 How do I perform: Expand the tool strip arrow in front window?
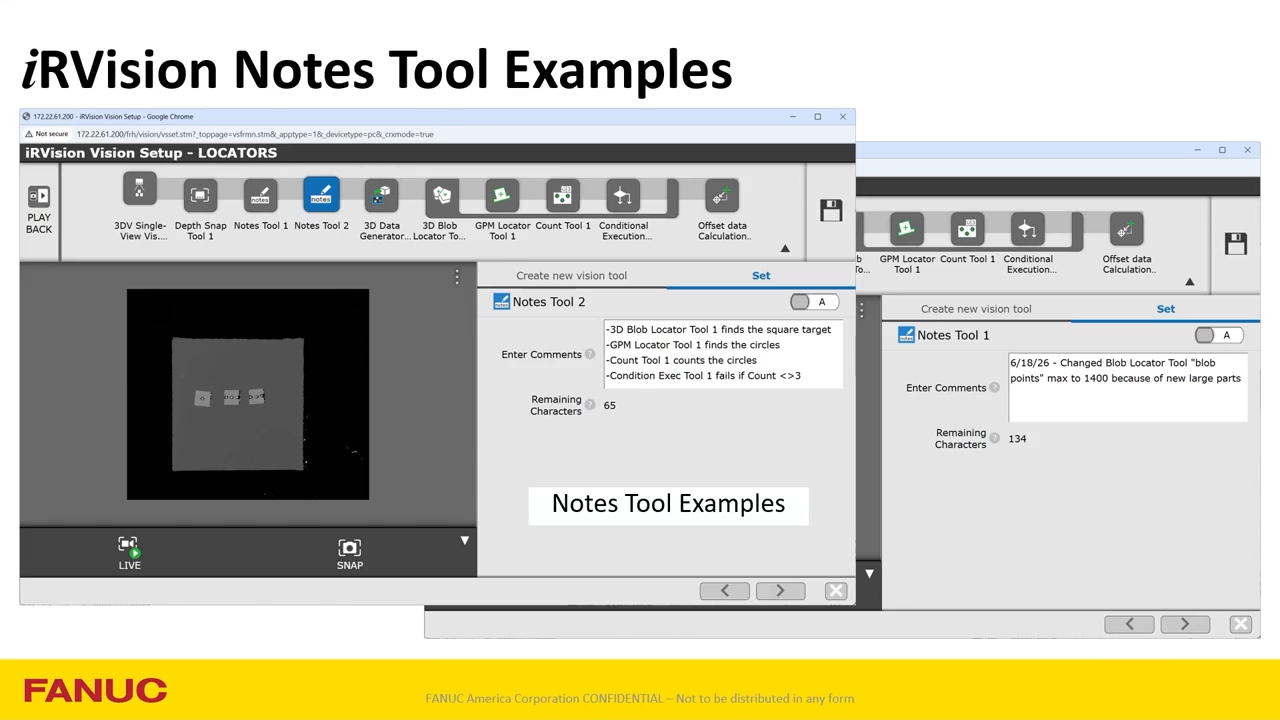coord(785,249)
